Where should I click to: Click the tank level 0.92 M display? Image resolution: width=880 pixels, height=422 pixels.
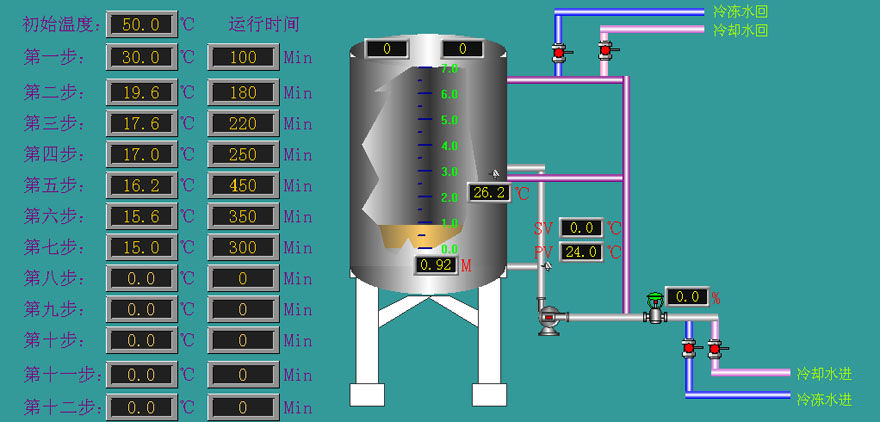(x=436, y=265)
